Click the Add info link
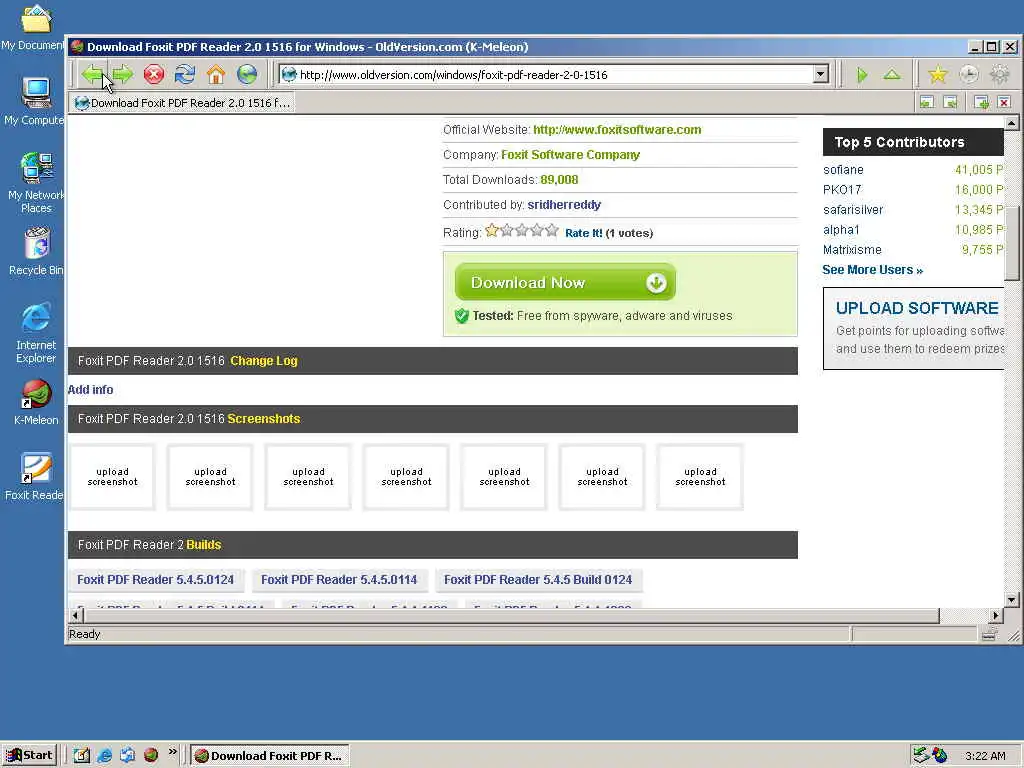This screenshot has height=768, width=1024. click(x=90, y=390)
